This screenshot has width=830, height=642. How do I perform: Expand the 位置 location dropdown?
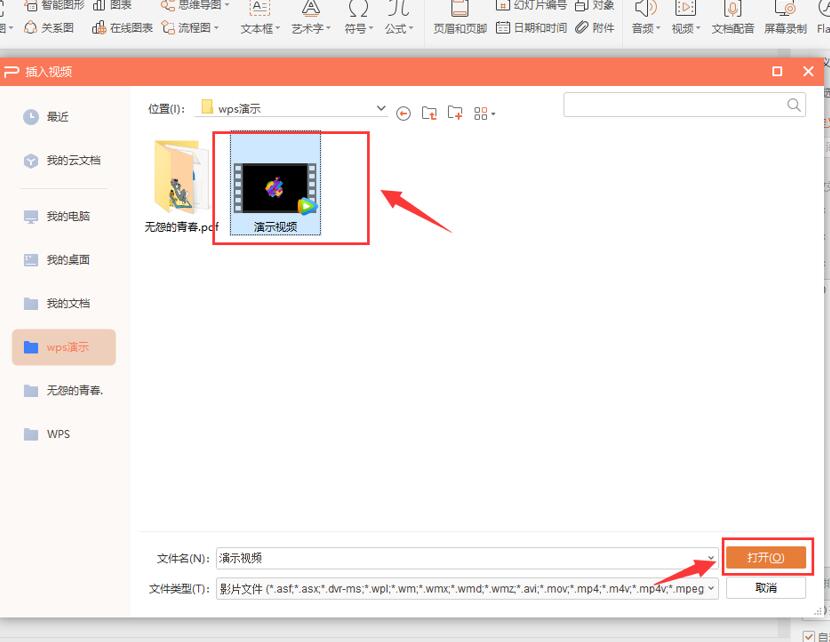point(381,107)
